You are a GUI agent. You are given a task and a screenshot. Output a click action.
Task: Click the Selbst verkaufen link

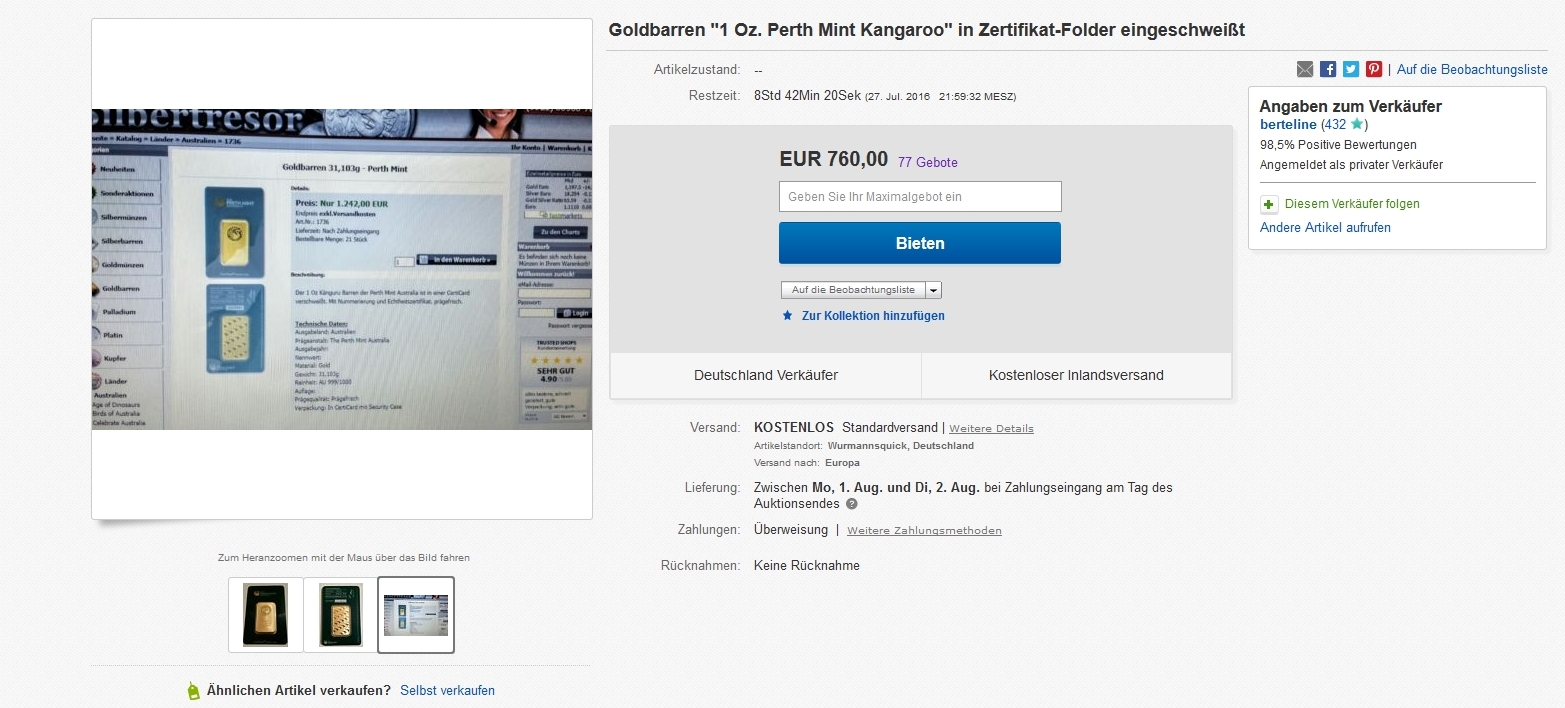pos(447,690)
